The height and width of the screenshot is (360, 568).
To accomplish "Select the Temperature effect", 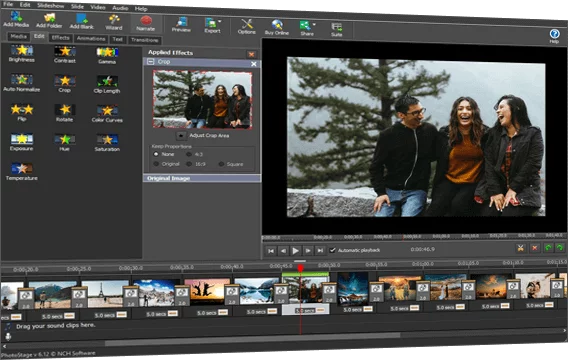I will [22, 171].
